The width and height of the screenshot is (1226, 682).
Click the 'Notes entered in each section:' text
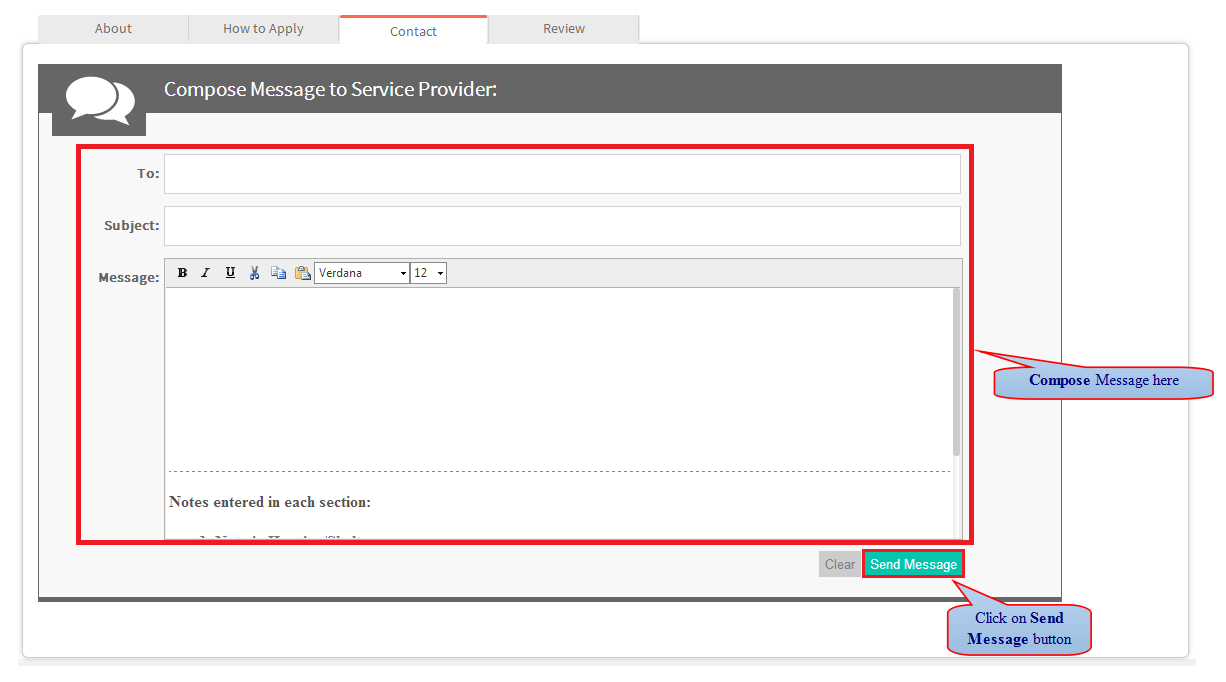(270, 502)
